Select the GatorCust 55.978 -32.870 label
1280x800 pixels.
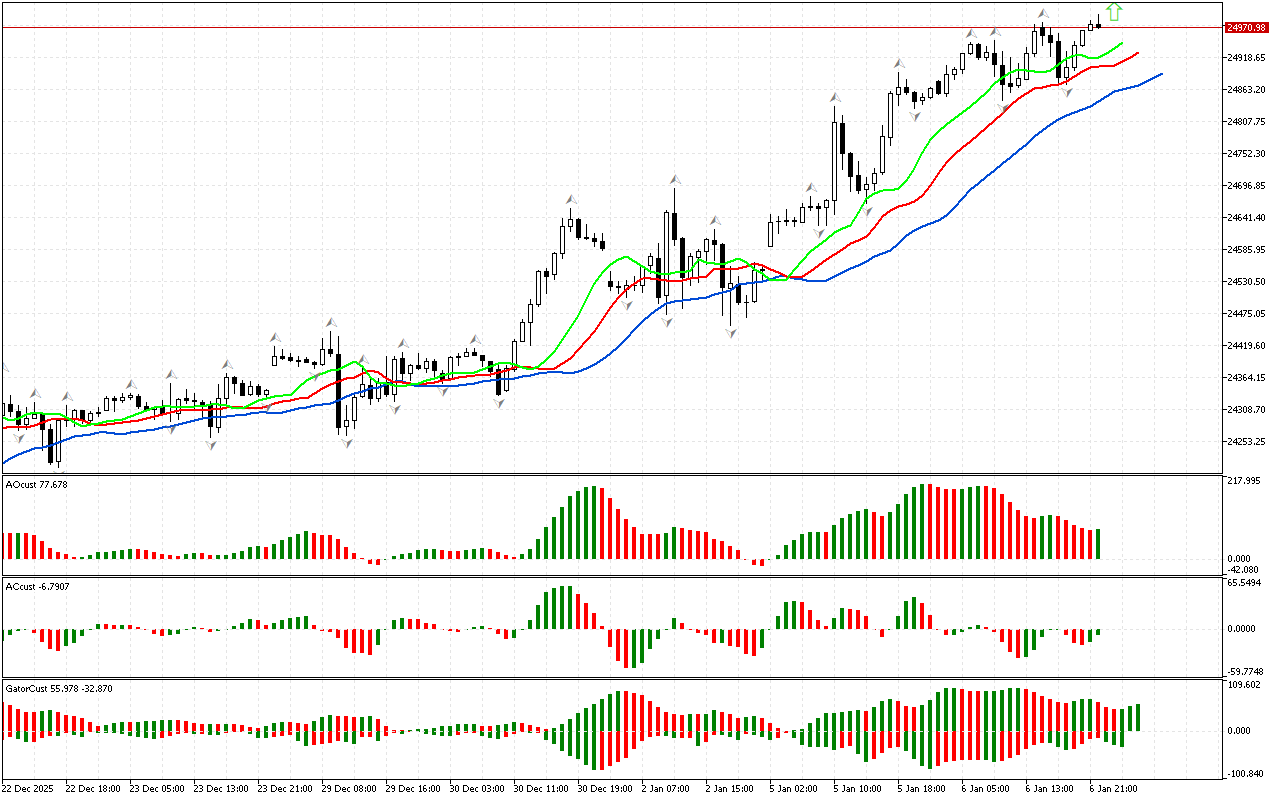(x=59, y=689)
